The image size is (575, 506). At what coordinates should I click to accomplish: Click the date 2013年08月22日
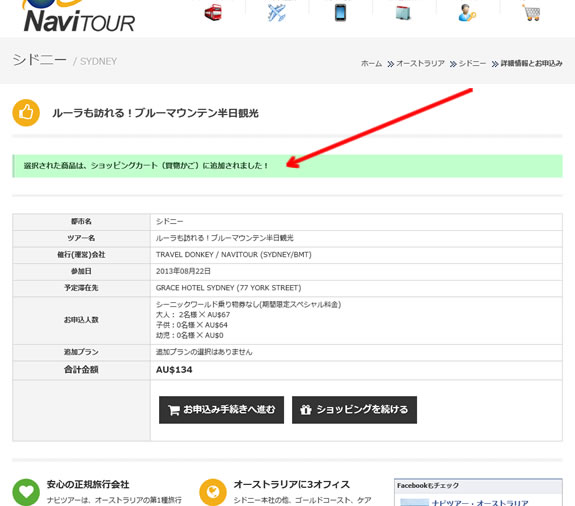(183, 271)
